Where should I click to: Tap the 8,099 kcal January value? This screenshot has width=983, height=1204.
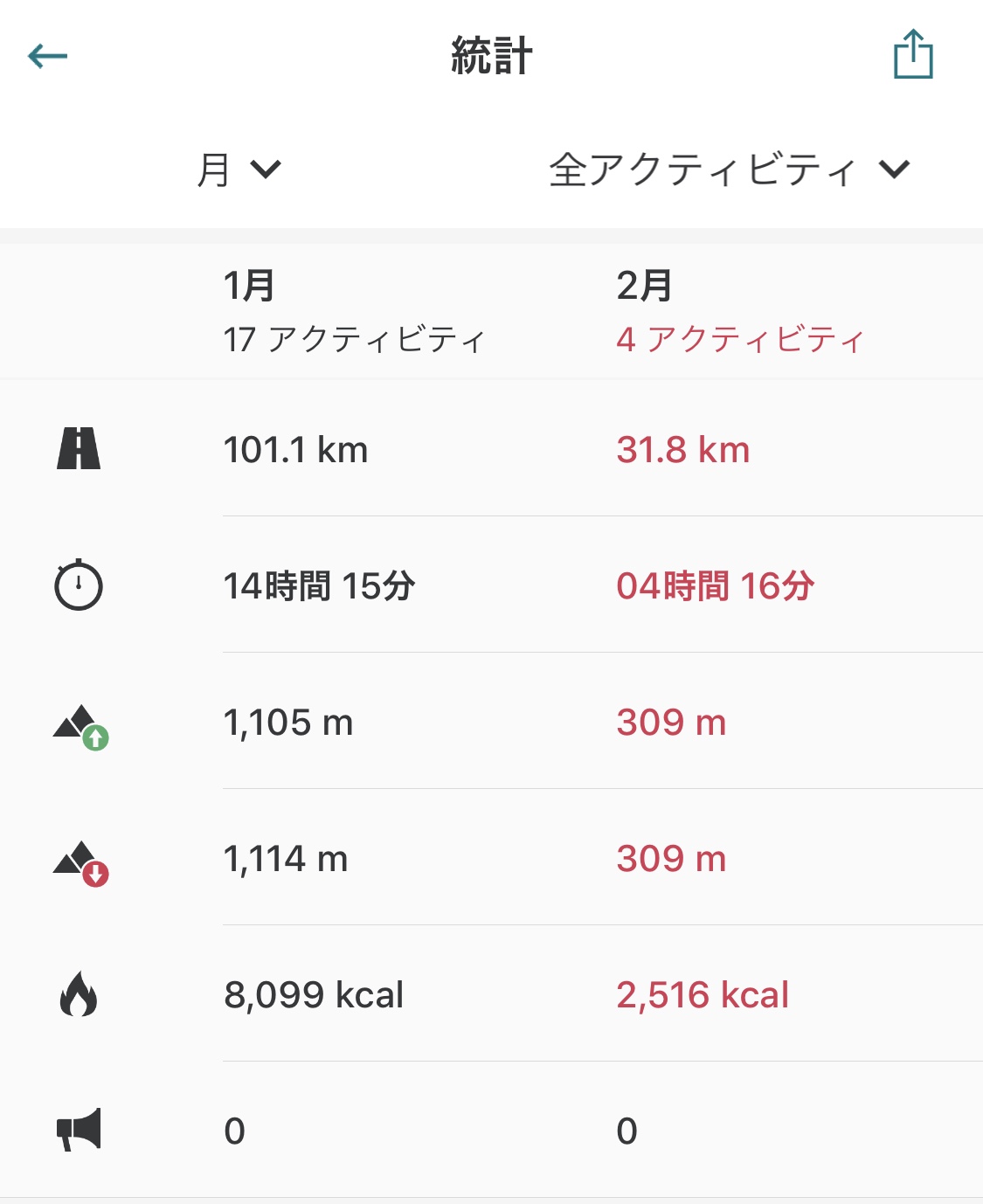(x=314, y=994)
